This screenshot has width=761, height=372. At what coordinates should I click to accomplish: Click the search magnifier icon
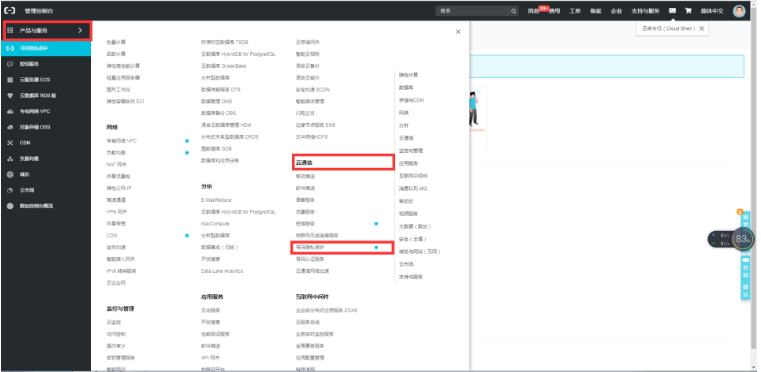[513, 11]
